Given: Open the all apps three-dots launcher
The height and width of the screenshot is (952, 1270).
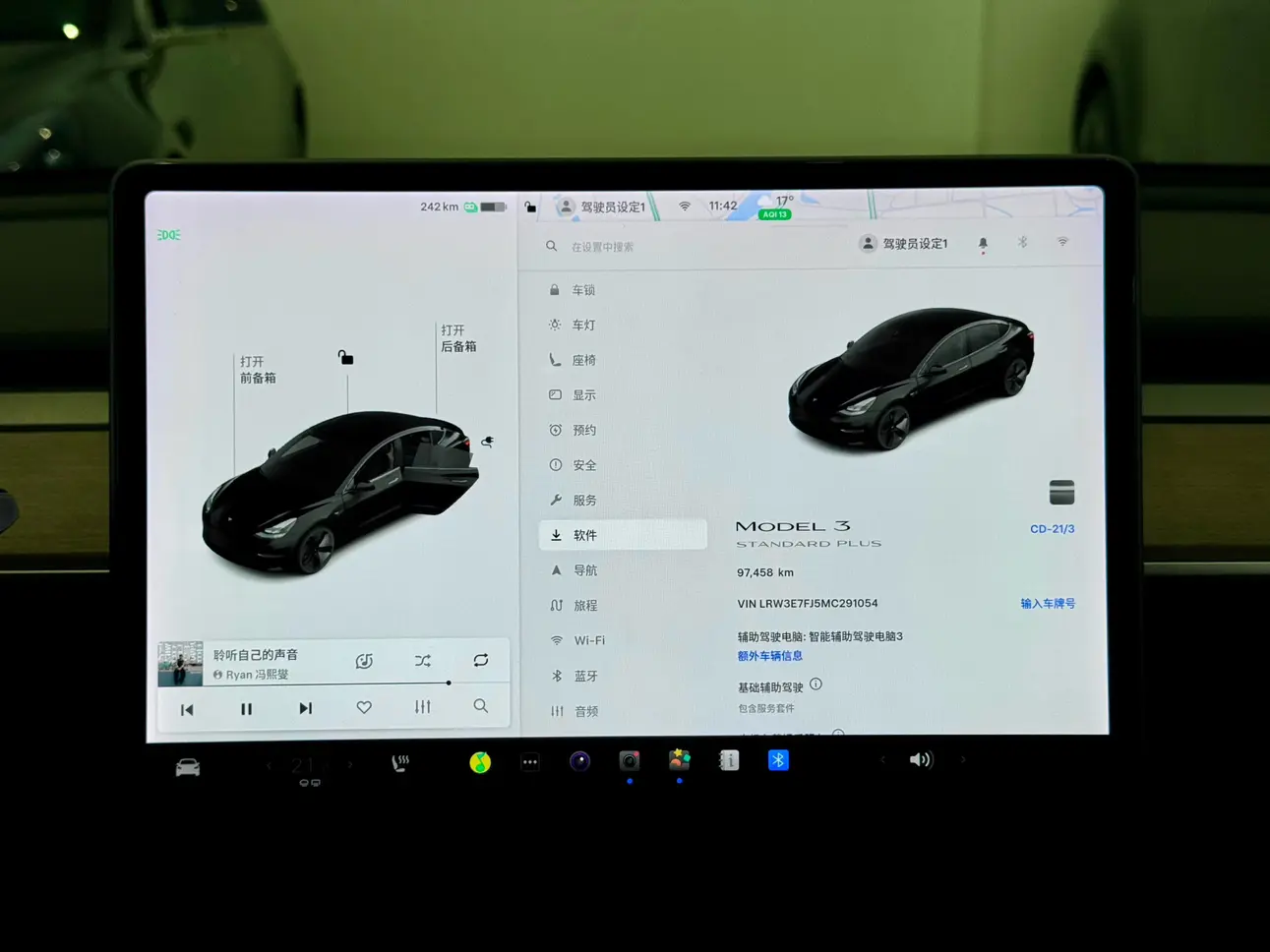Looking at the screenshot, I should (529, 762).
